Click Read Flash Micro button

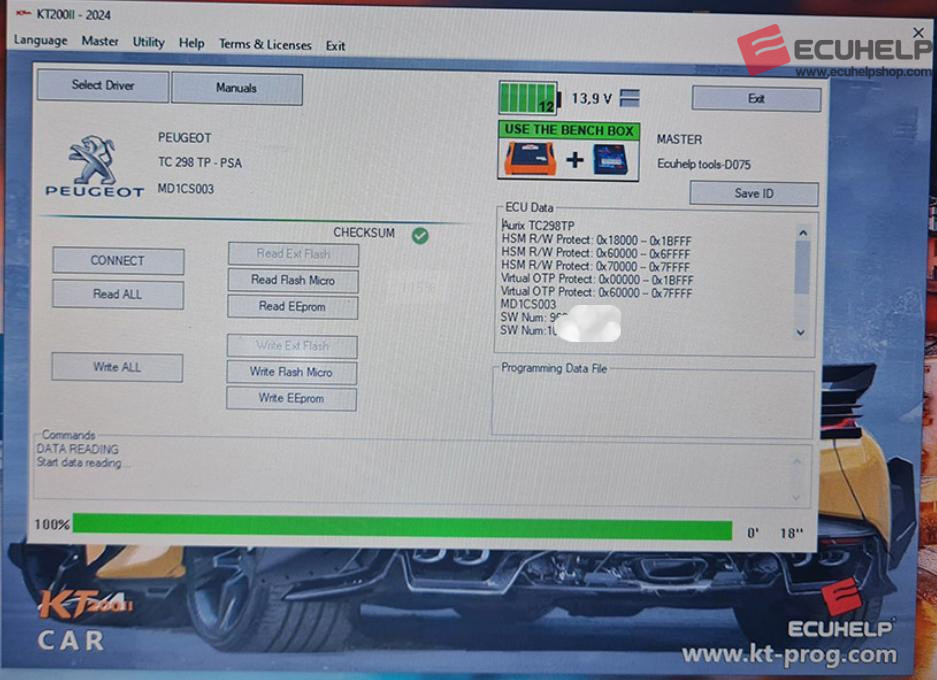coord(292,280)
